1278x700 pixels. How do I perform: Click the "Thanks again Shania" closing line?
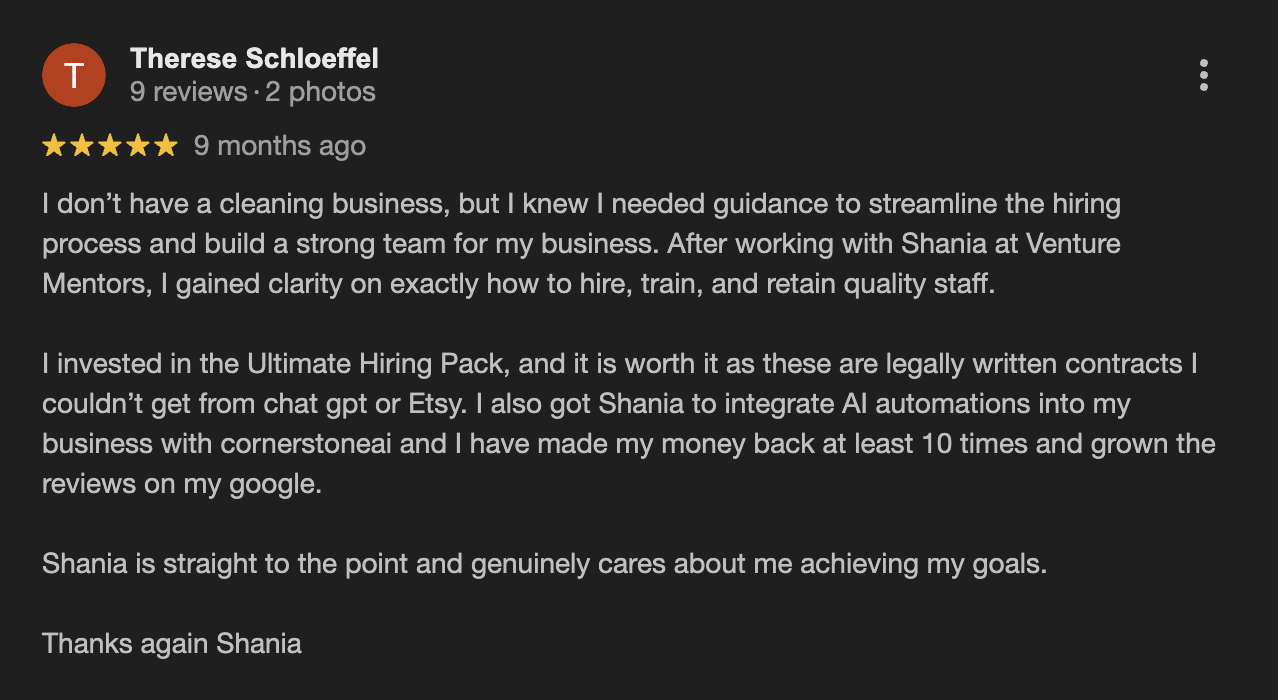point(172,643)
